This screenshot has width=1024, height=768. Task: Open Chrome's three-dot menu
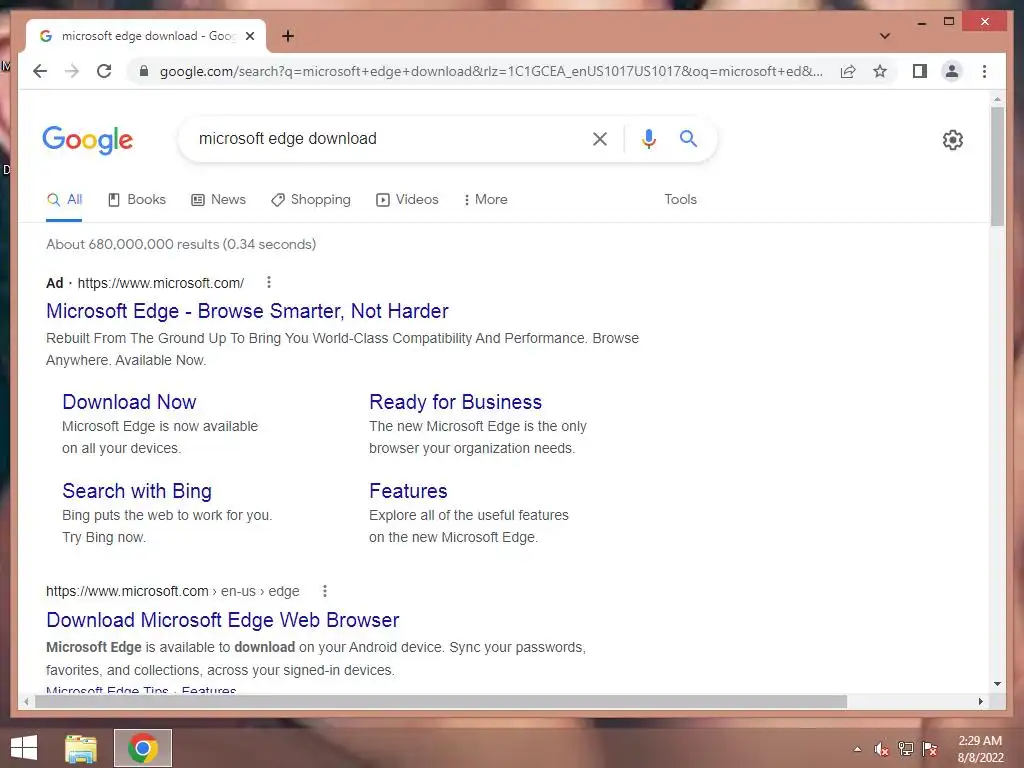984,71
